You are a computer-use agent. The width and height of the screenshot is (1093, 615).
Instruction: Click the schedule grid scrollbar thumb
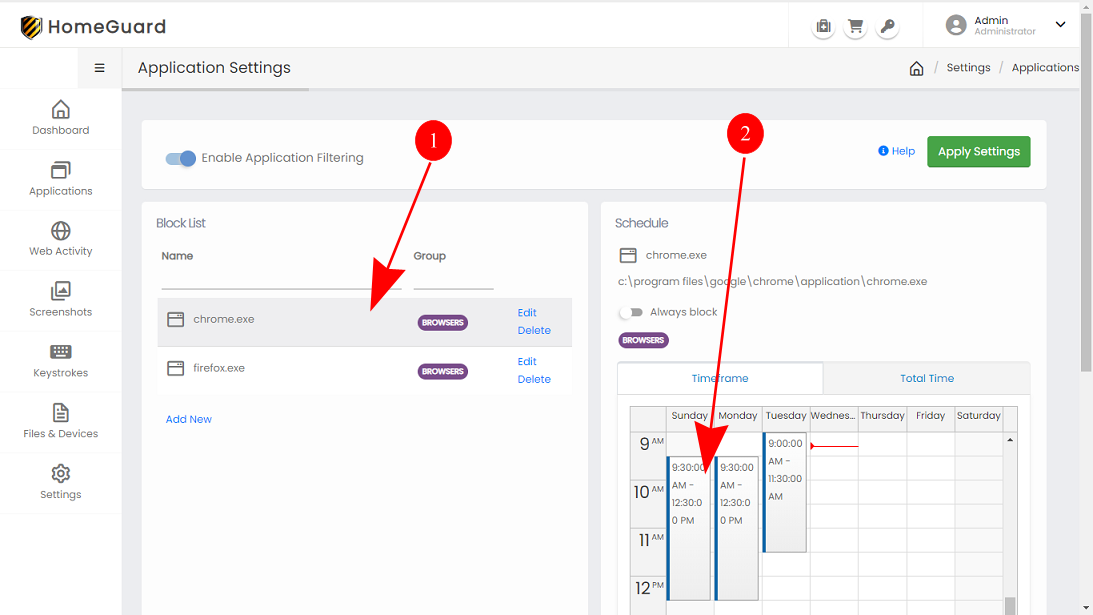point(1010,606)
